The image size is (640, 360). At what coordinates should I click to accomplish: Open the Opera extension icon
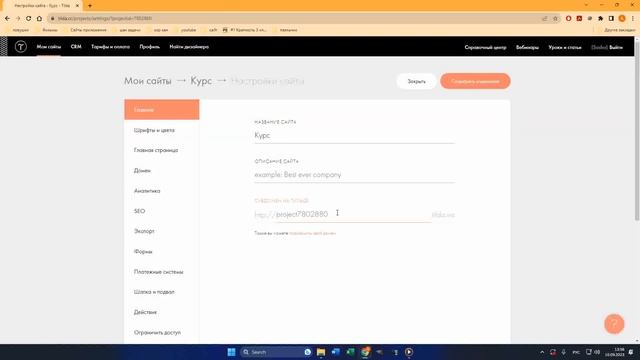[x=568, y=18]
